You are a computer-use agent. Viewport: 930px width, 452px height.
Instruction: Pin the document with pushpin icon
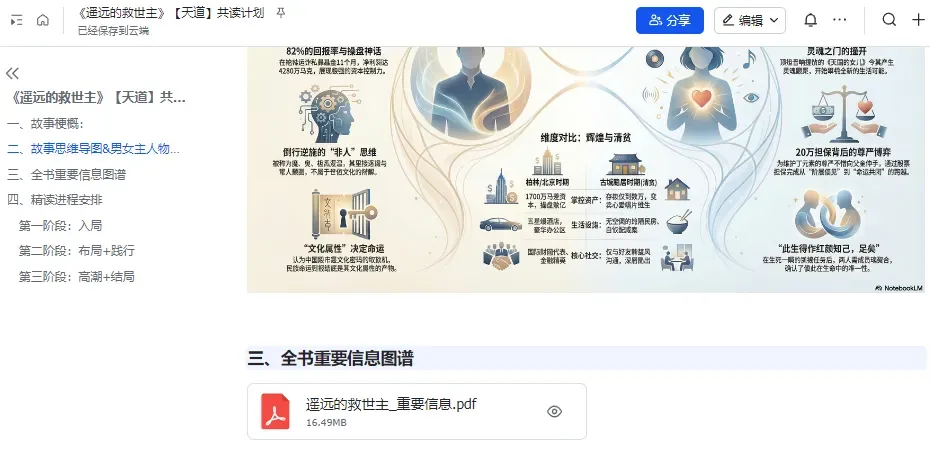281,13
